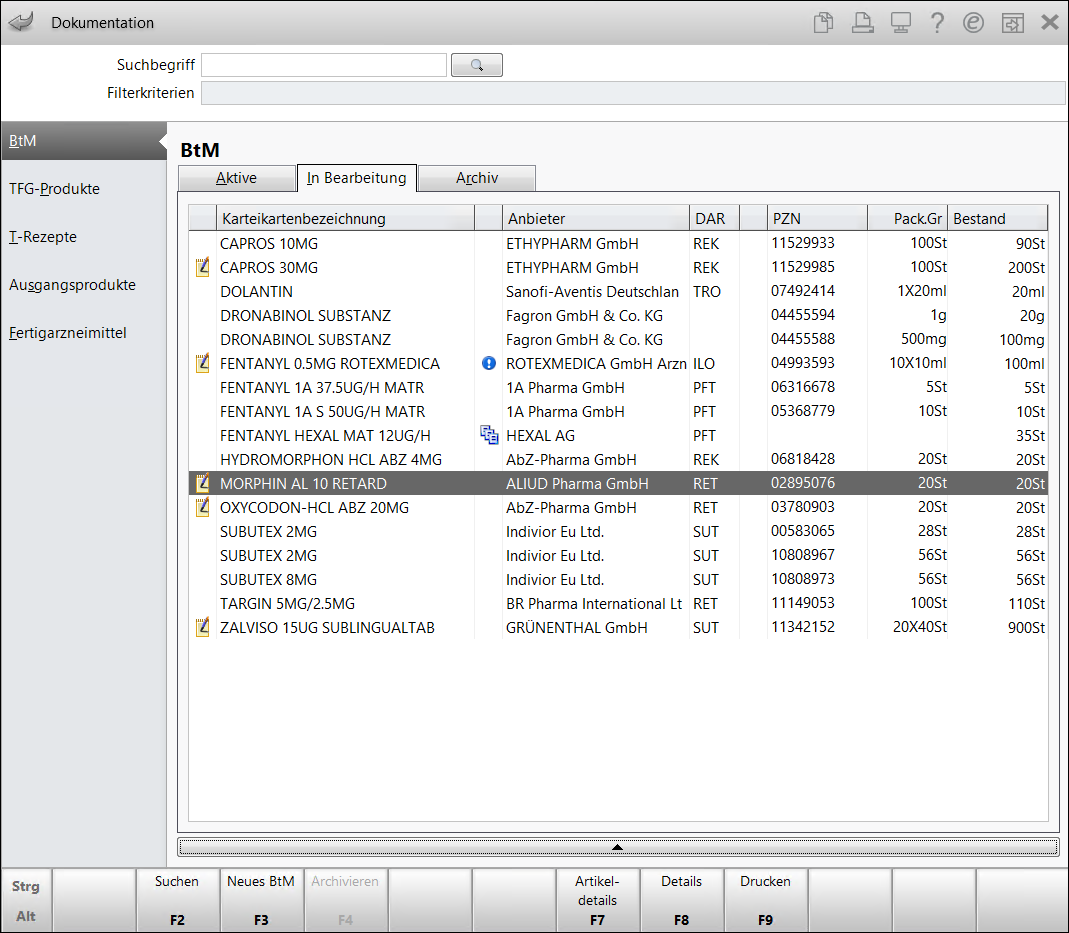
Task: Click PZN 03780903 in OXYCODON row
Action: 802,506
